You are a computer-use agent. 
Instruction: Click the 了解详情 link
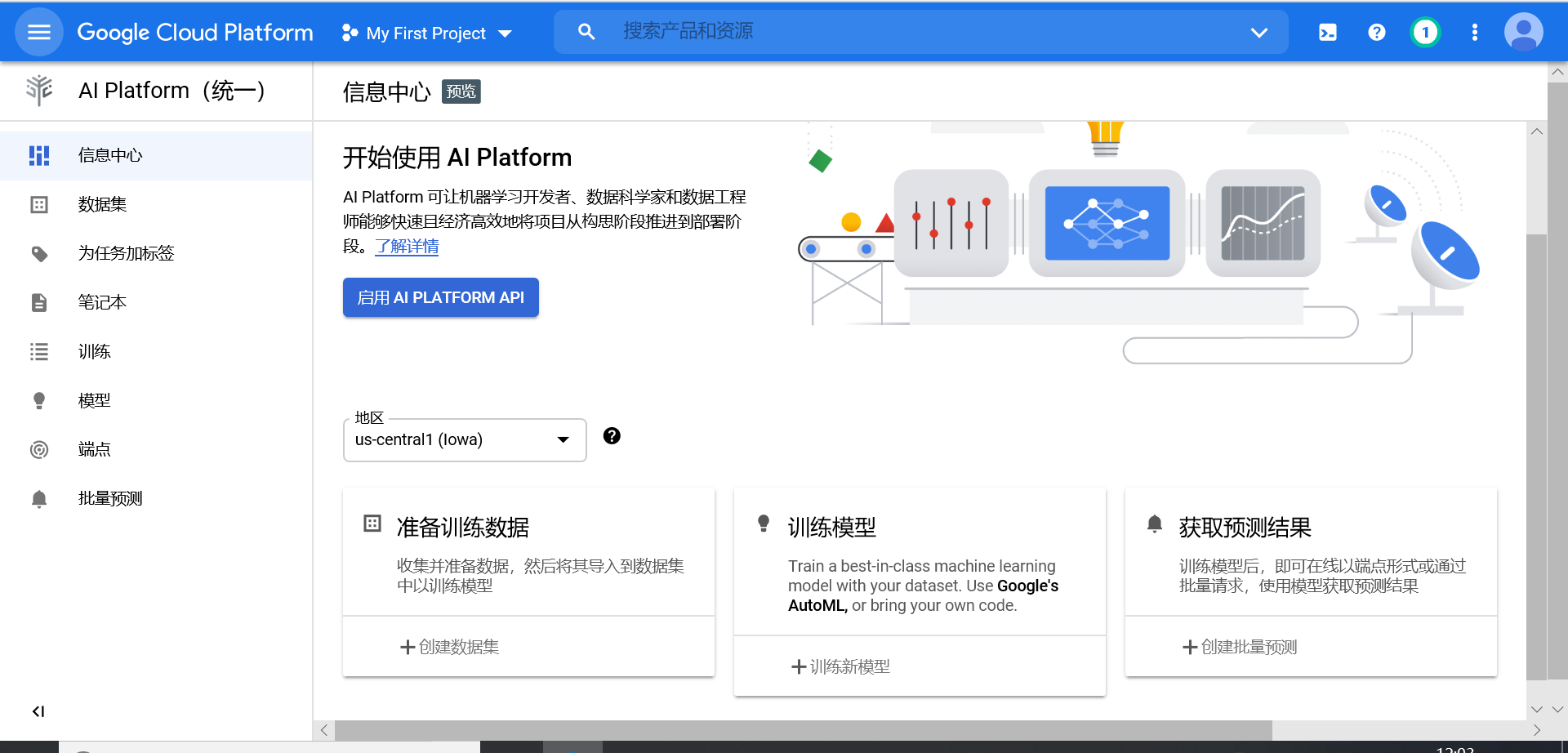point(407,246)
